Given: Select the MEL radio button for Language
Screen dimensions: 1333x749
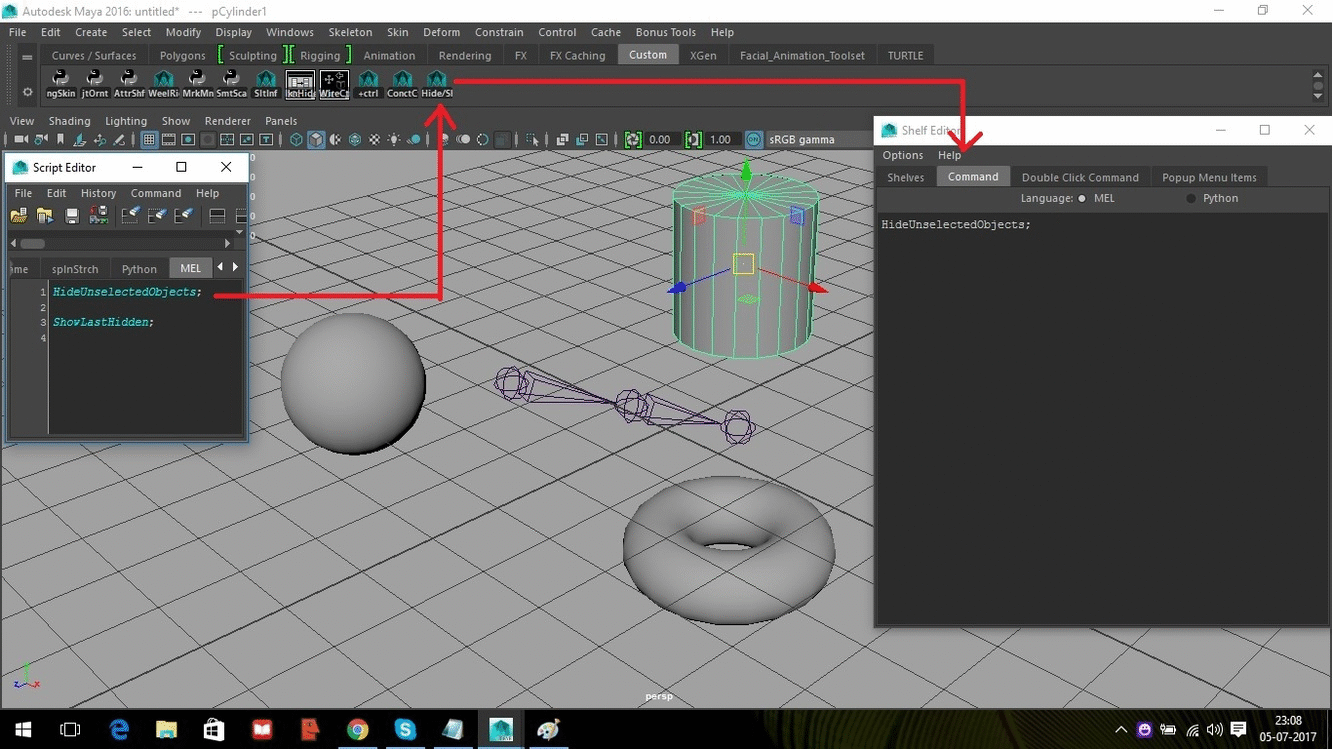Looking at the screenshot, I should click(x=1081, y=198).
